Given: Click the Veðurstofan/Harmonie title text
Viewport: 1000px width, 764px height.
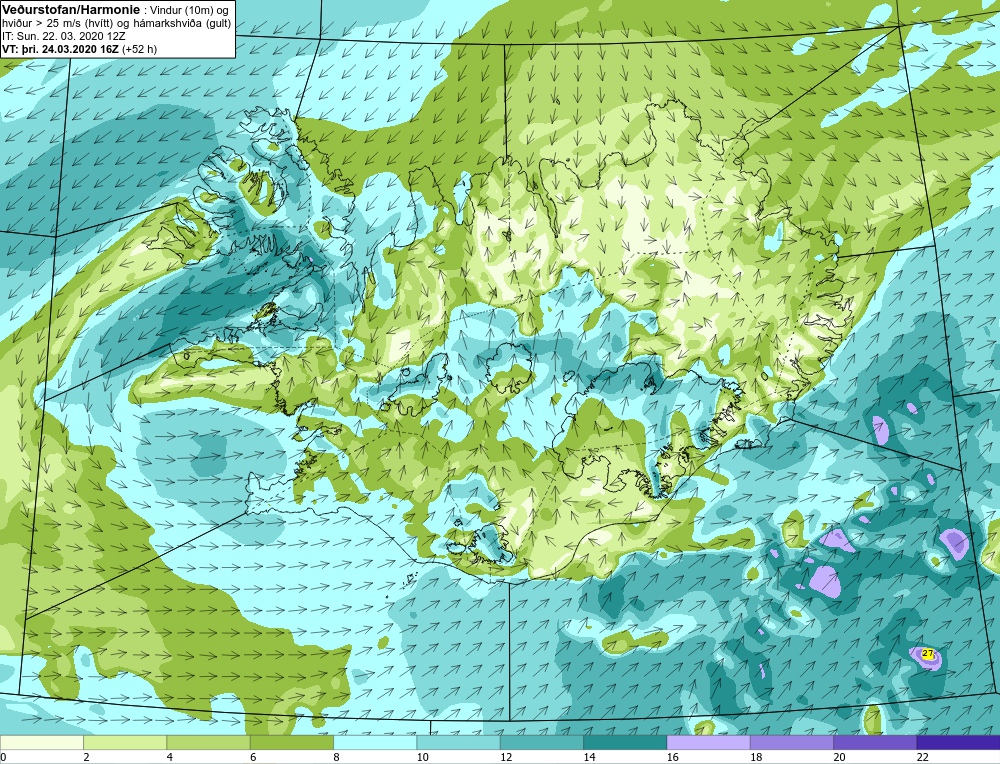Looking at the screenshot, I should pos(70,11).
